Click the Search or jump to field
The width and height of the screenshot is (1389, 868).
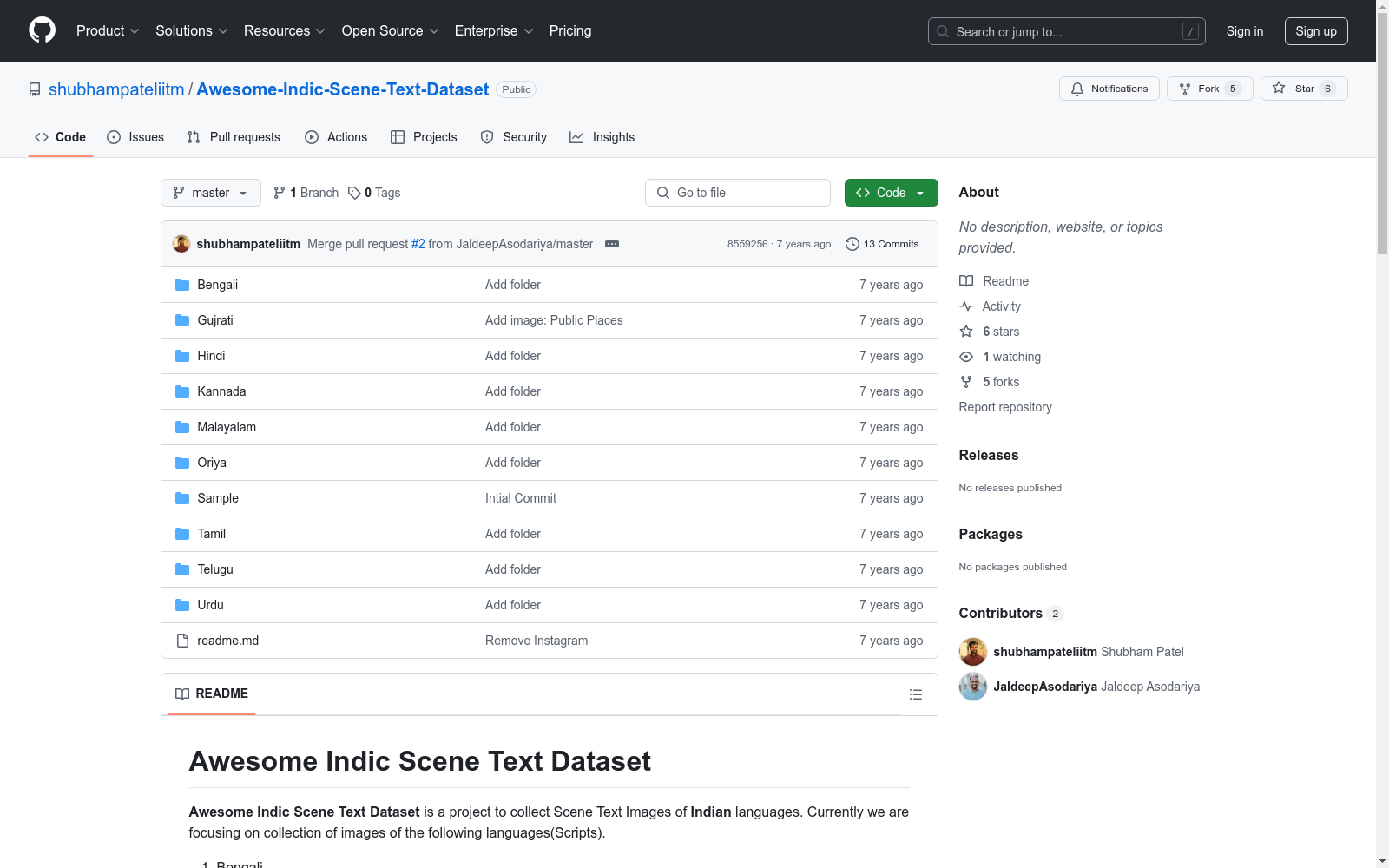click(1067, 31)
